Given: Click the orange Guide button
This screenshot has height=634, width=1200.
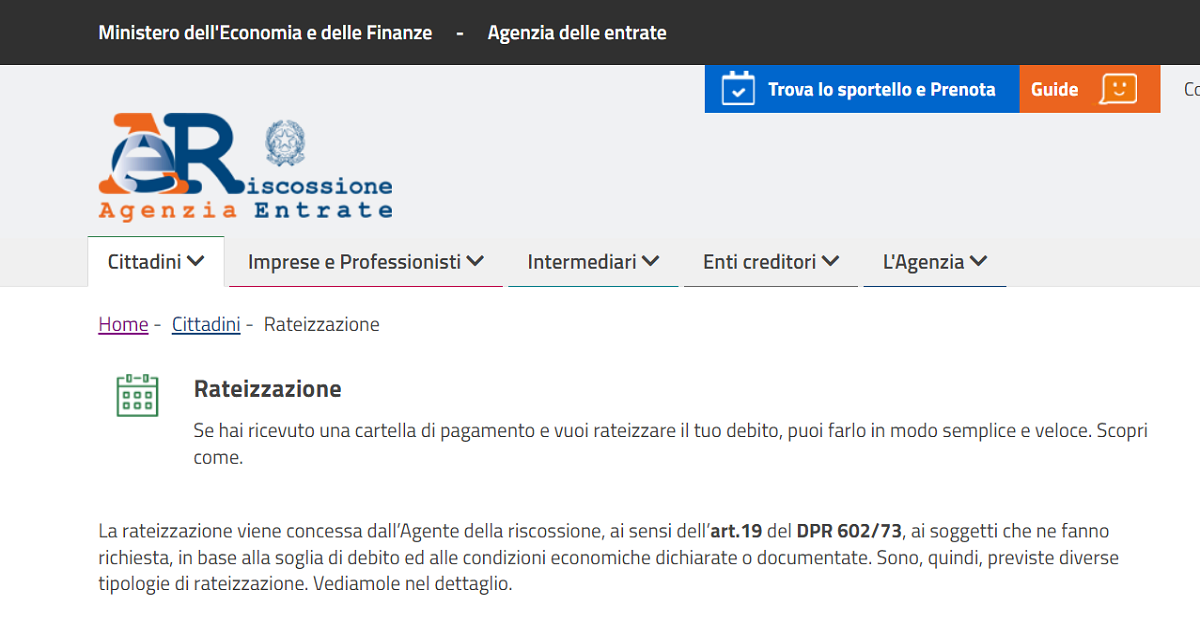Looking at the screenshot, I should tap(1090, 89).
